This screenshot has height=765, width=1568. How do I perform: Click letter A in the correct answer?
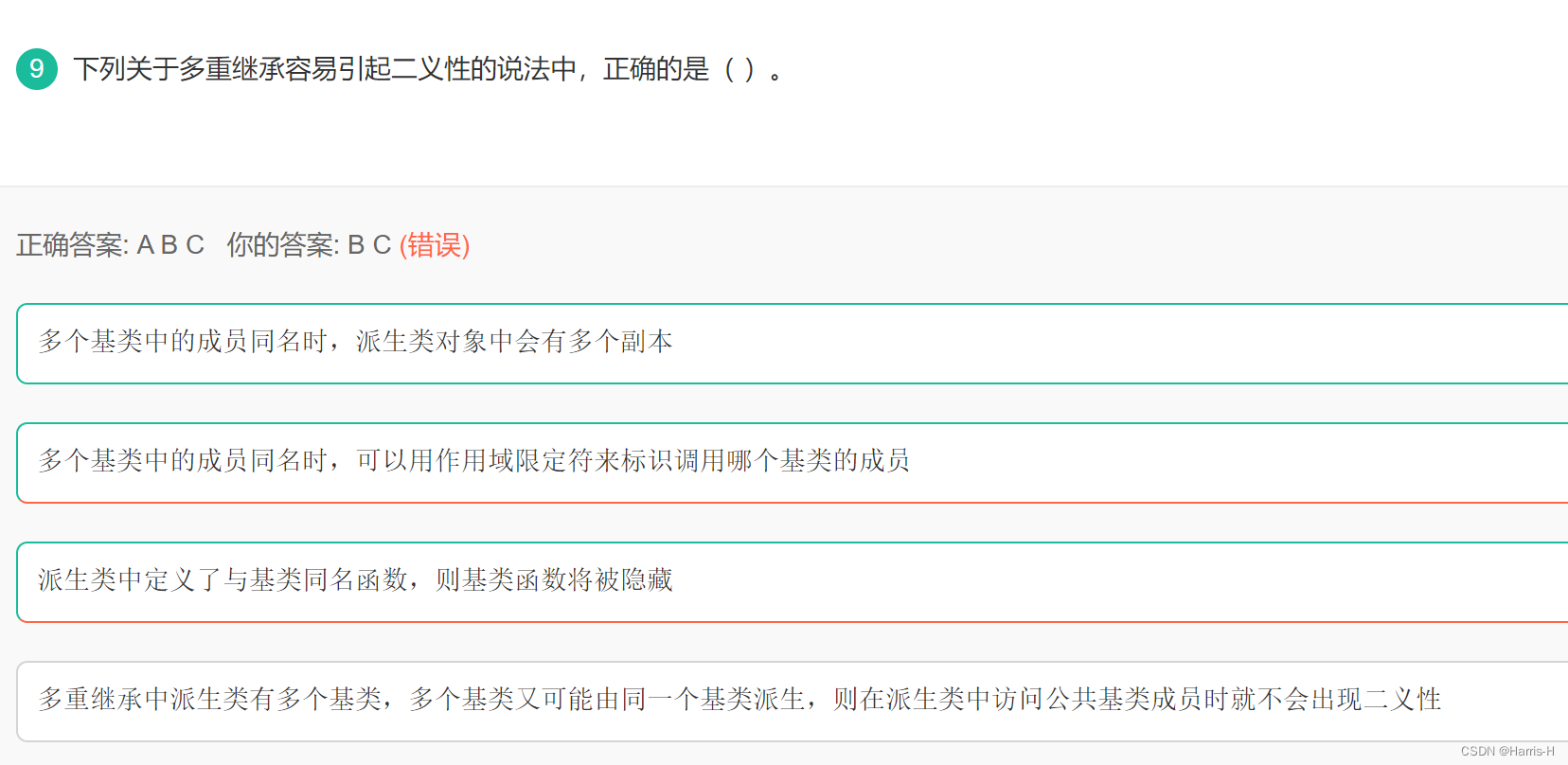click(x=145, y=245)
